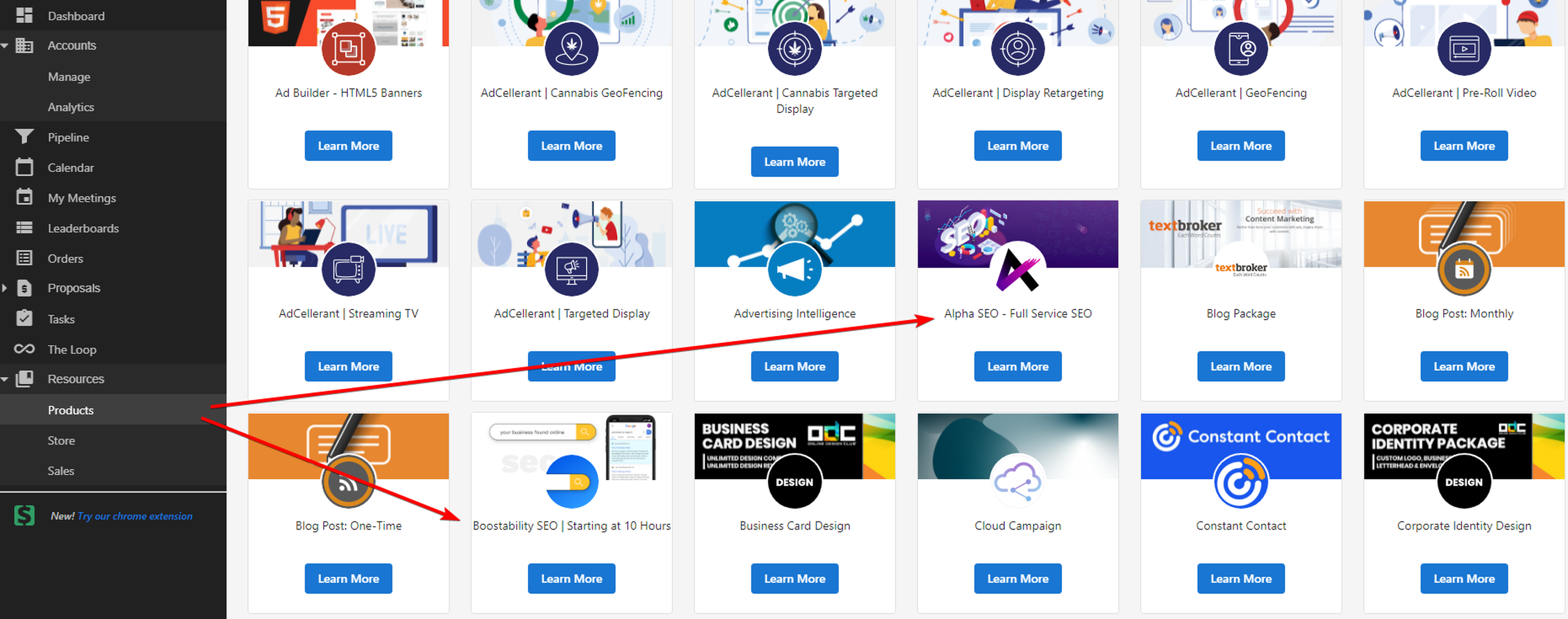This screenshot has height=619, width=1568.
Task: Click the Display Retargeting circle icon
Action: coord(1018,49)
